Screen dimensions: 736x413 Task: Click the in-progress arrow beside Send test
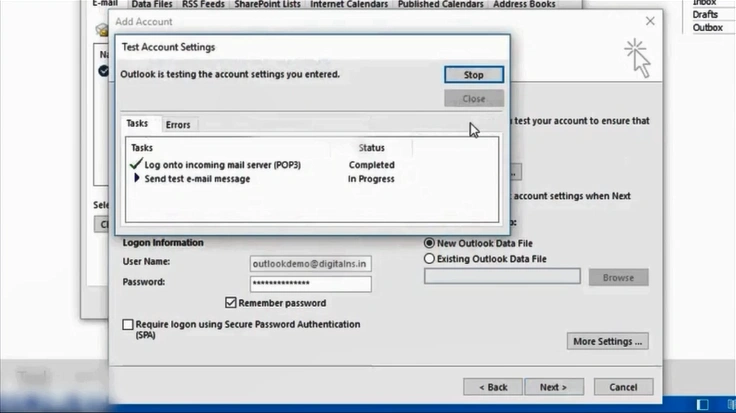[137, 178]
